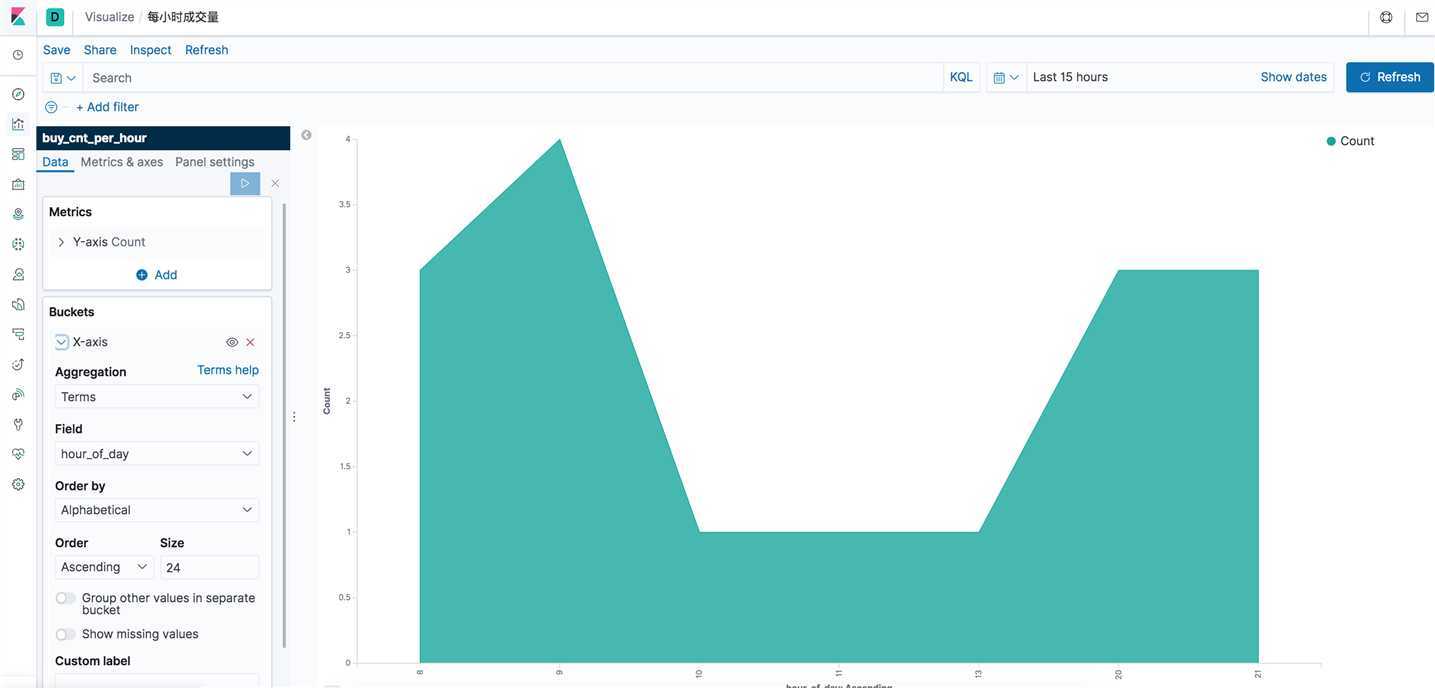1435x688 pixels.
Task: Click the Kibana logo home icon
Action: click(x=18, y=17)
